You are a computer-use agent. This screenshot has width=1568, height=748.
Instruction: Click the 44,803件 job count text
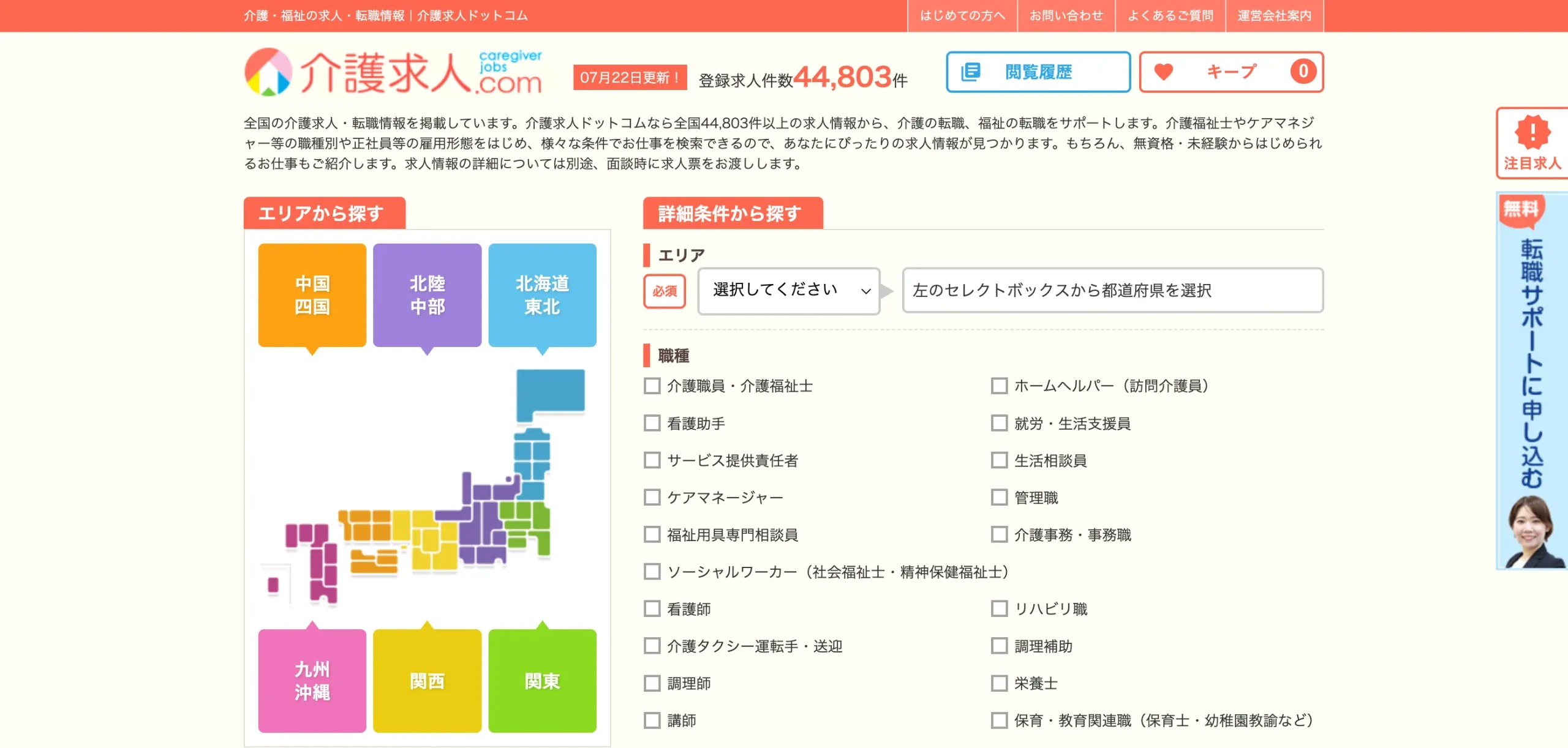point(851,77)
